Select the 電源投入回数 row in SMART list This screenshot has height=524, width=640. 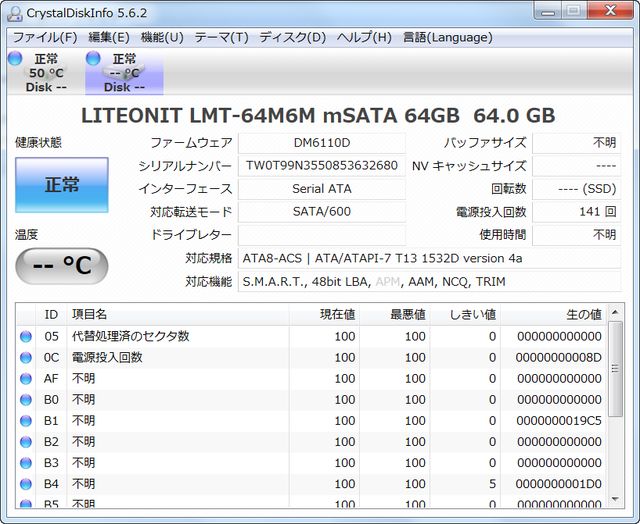click(312, 357)
